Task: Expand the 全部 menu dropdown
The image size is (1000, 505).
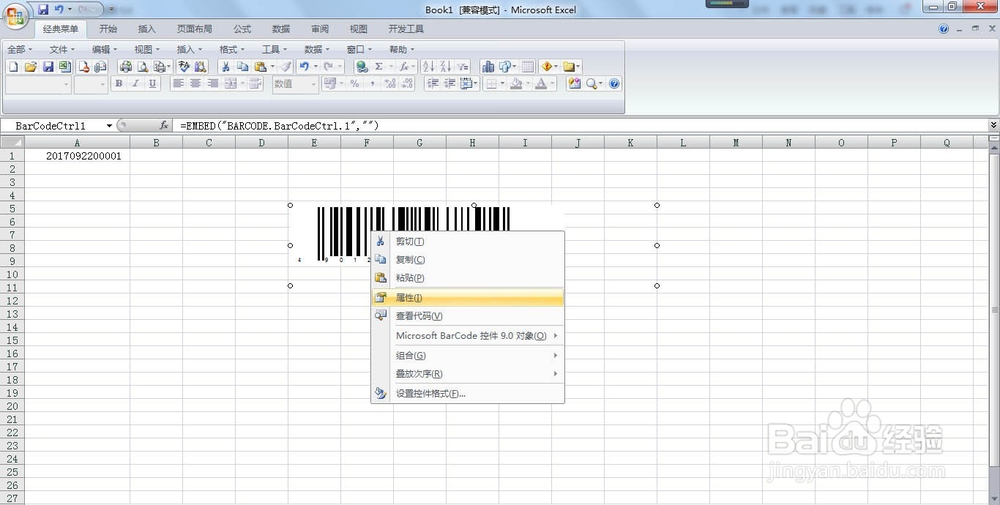Action: [x=20, y=49]
